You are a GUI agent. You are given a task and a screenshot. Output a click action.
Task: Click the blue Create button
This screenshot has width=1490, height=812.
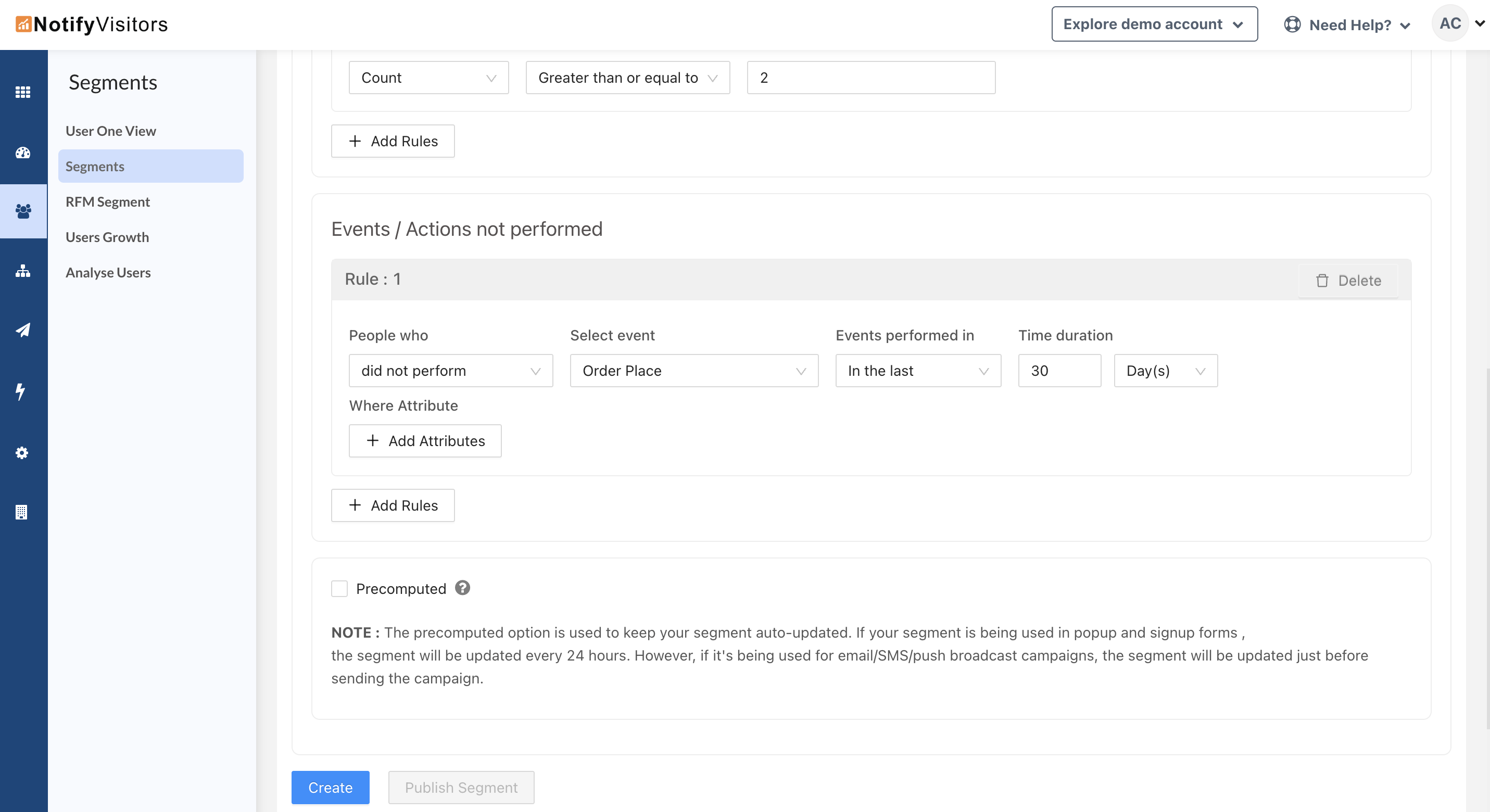point(330,787)
